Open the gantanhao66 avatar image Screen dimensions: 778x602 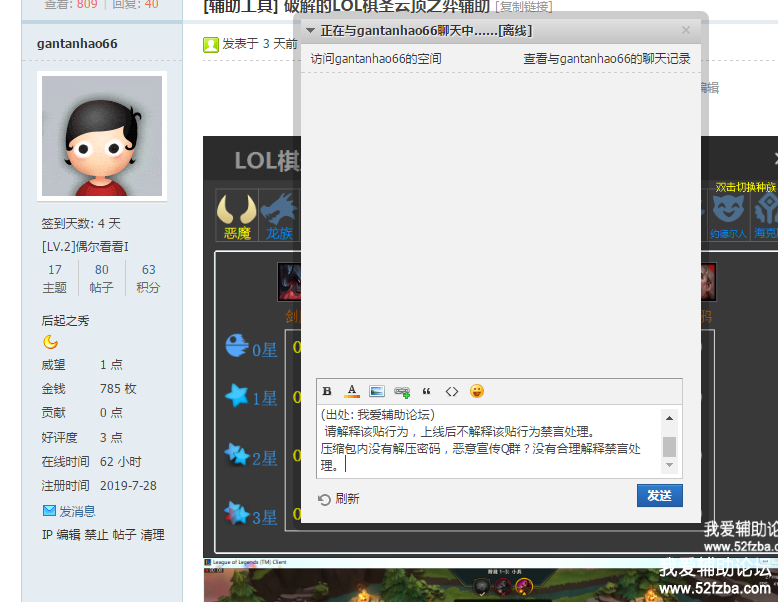pyautogui.click(x=102, y=135)
